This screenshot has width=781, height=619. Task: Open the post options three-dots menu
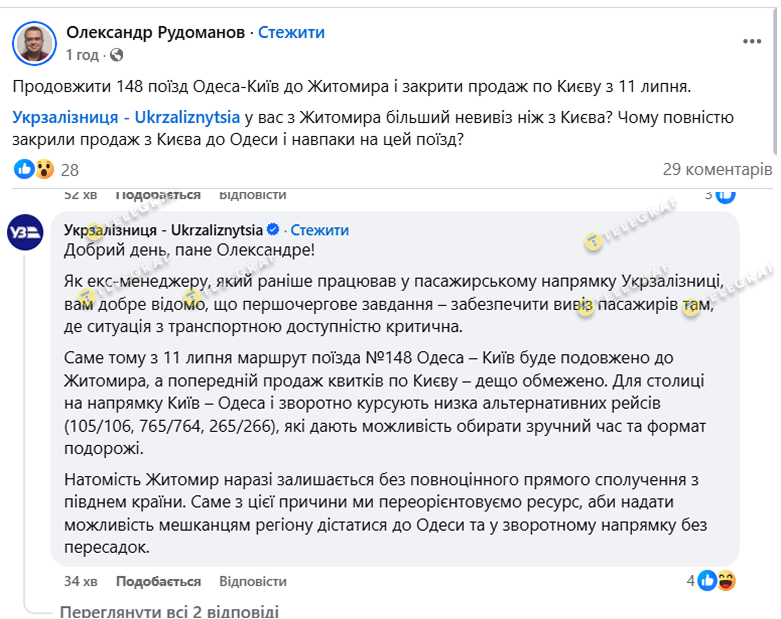(x=754, y=41)
